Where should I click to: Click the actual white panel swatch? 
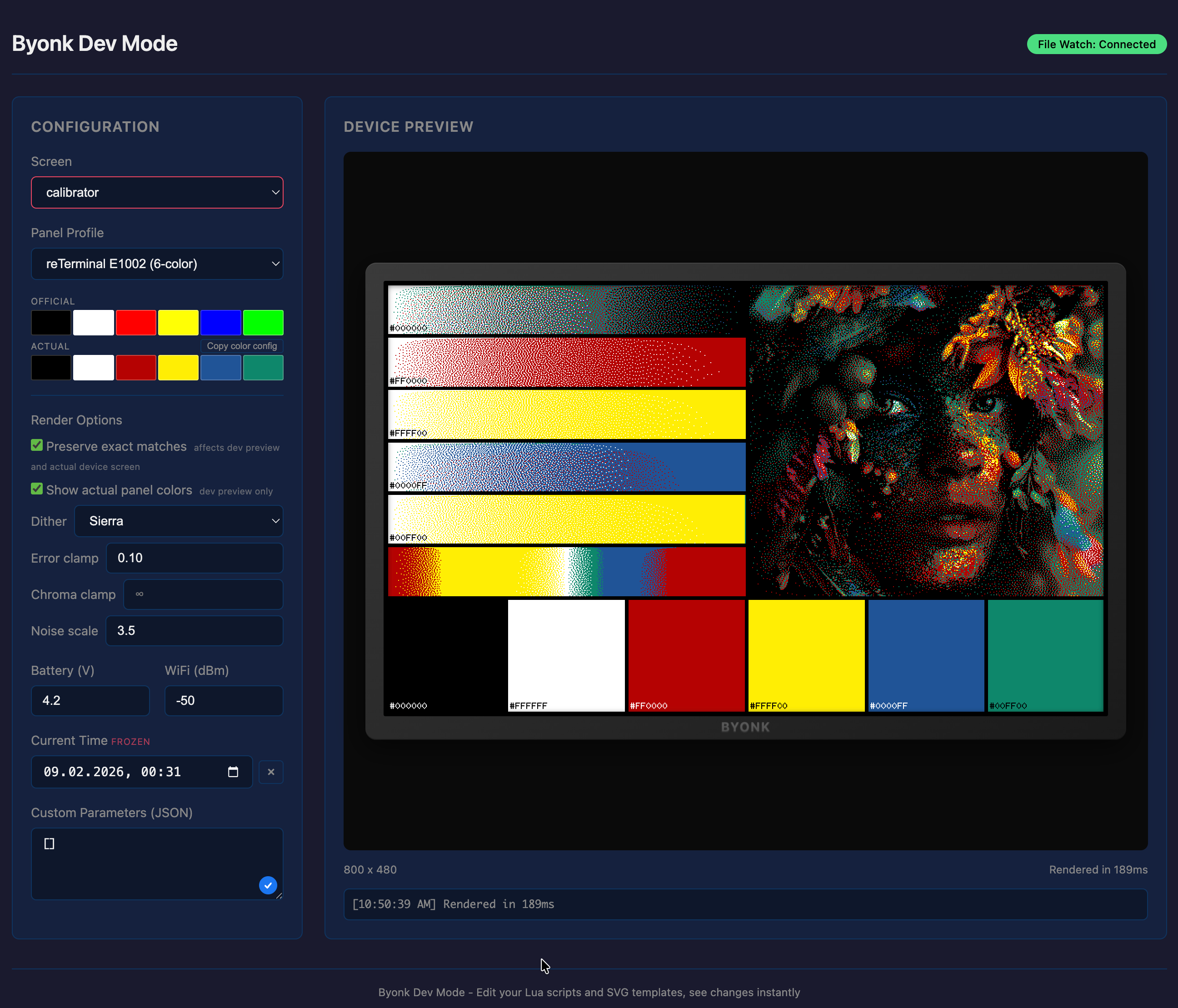tap(93, 367)
